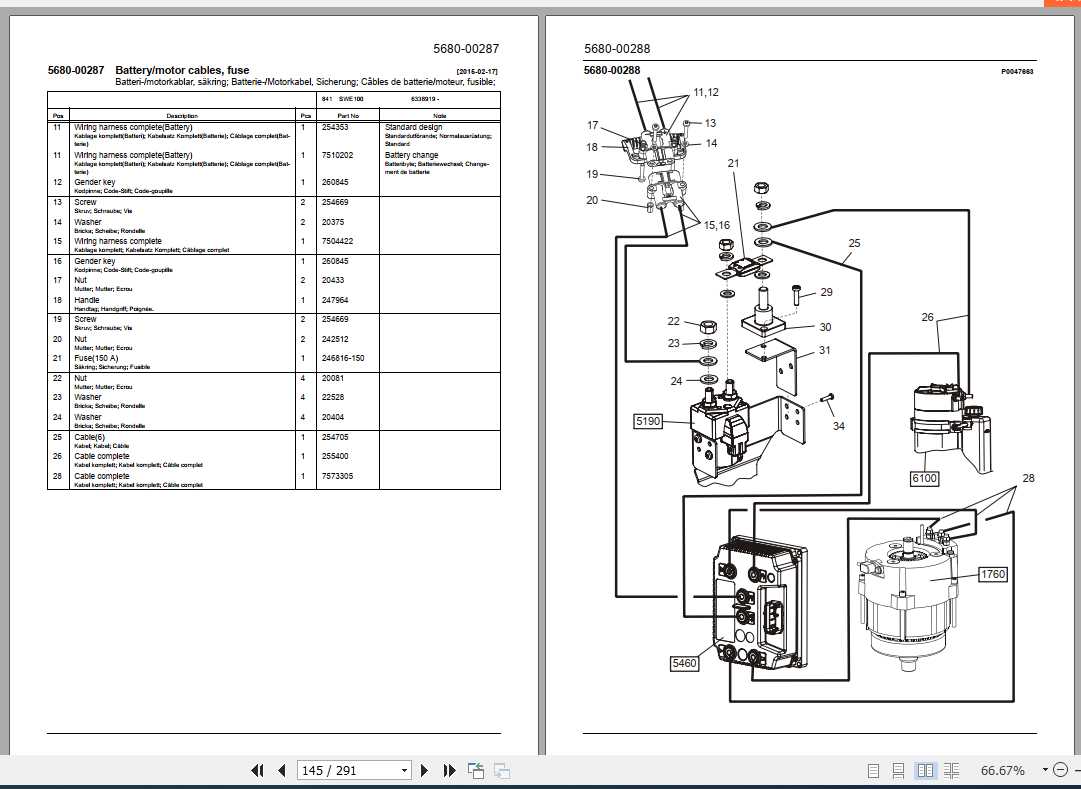Click minus to decrease zoom level

[x=1060, y=770]
